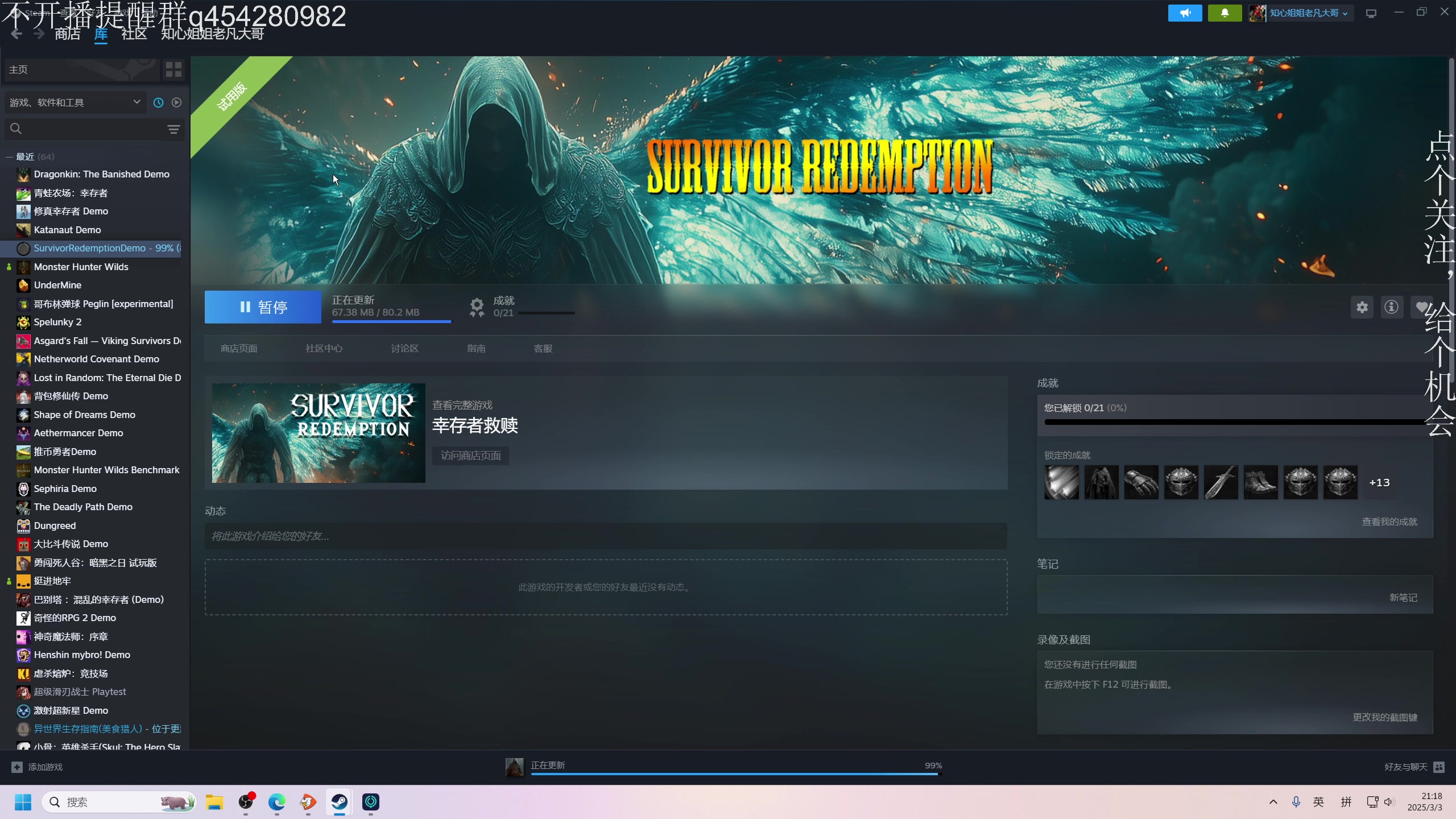Open game settings gear icon
1456x819 pixels.
tap(1362, 307)
